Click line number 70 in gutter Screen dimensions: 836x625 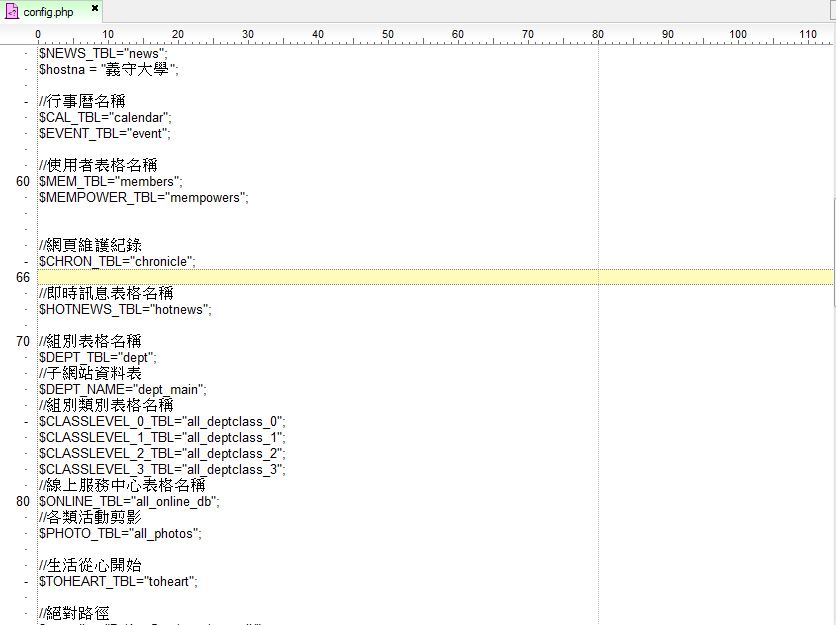tap(23, 341)
